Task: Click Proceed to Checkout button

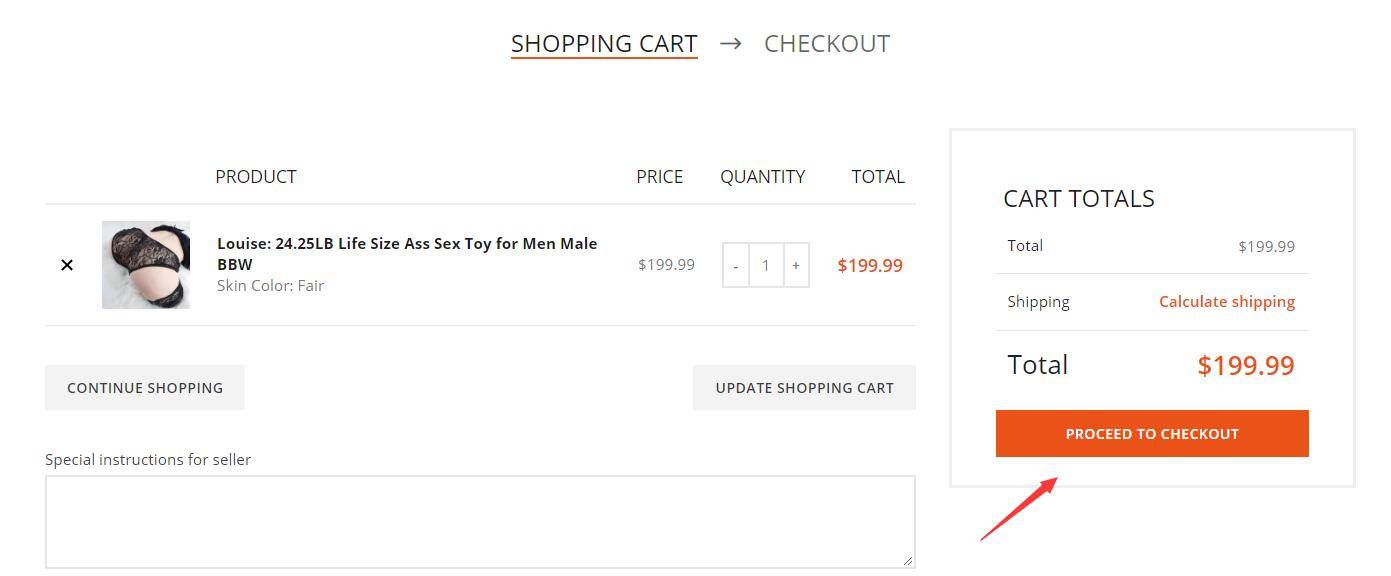Action: (1152, 433)
